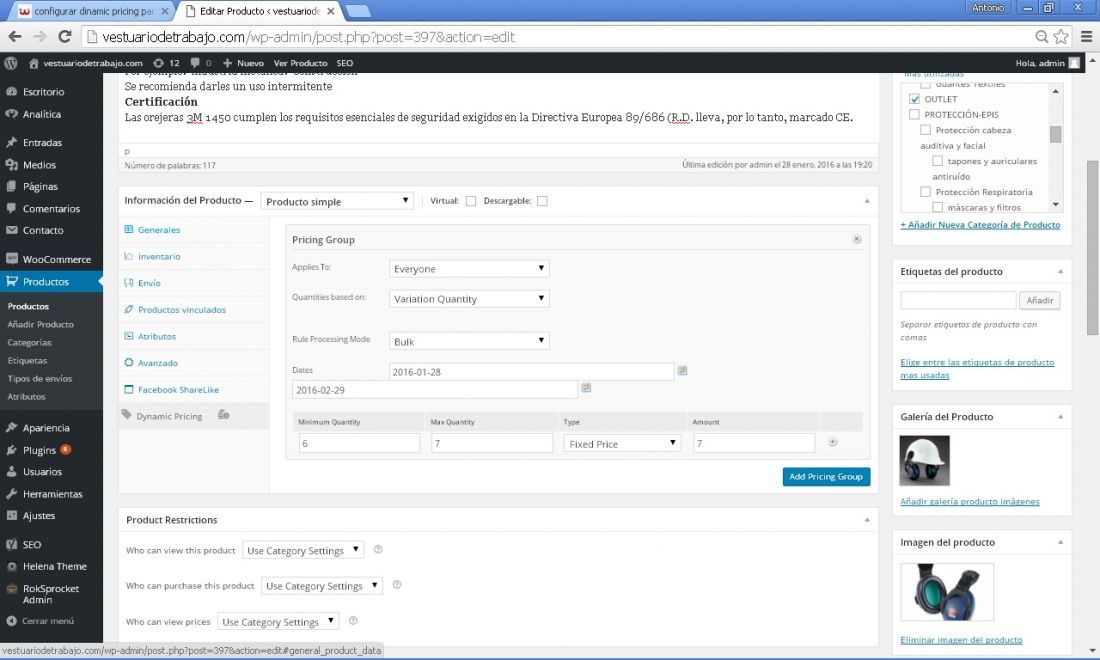Check máscaras y filtros category
Screen dimensions: 1100x660
tap(937, 207)
